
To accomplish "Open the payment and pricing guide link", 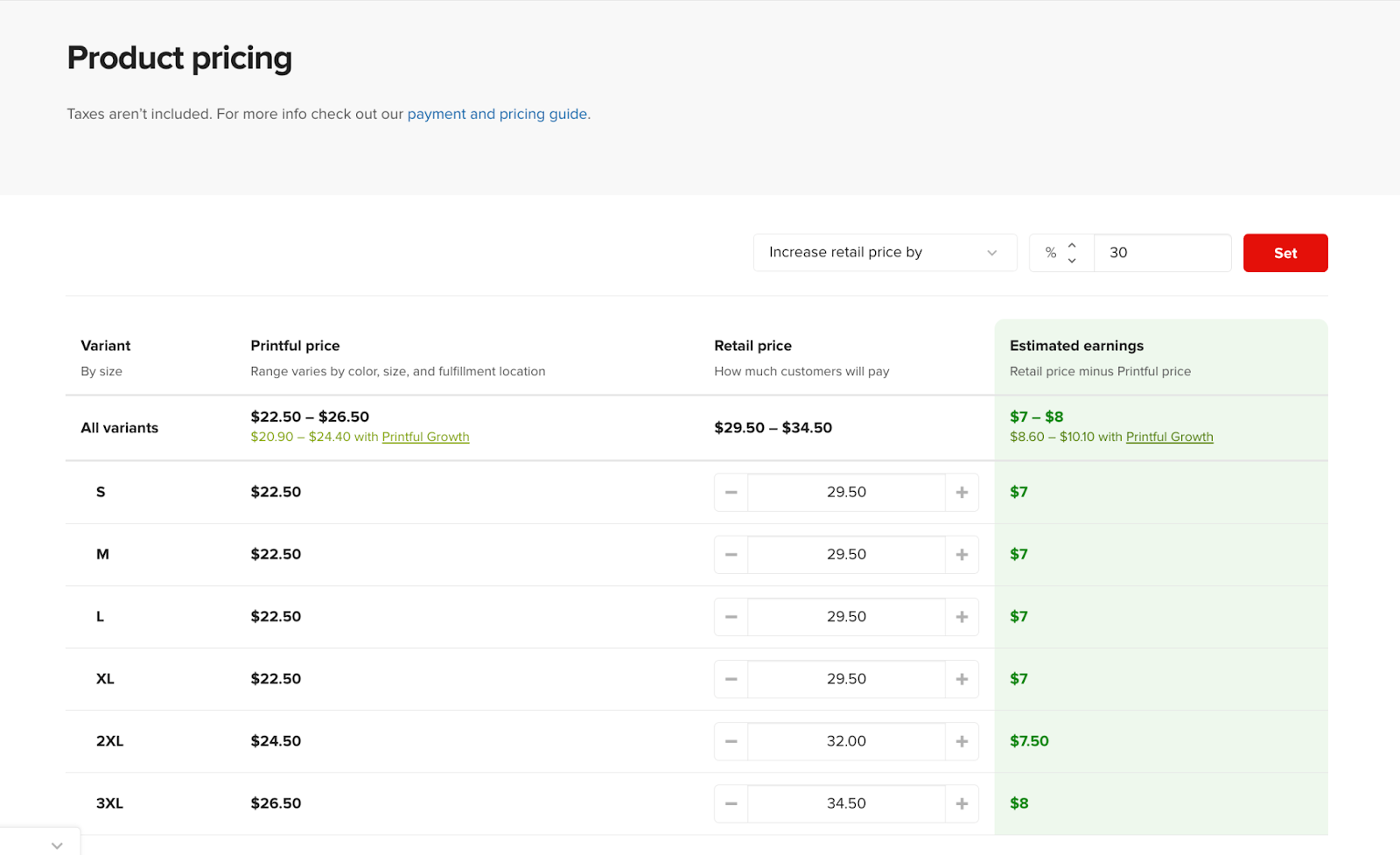I will click(497, 114).
